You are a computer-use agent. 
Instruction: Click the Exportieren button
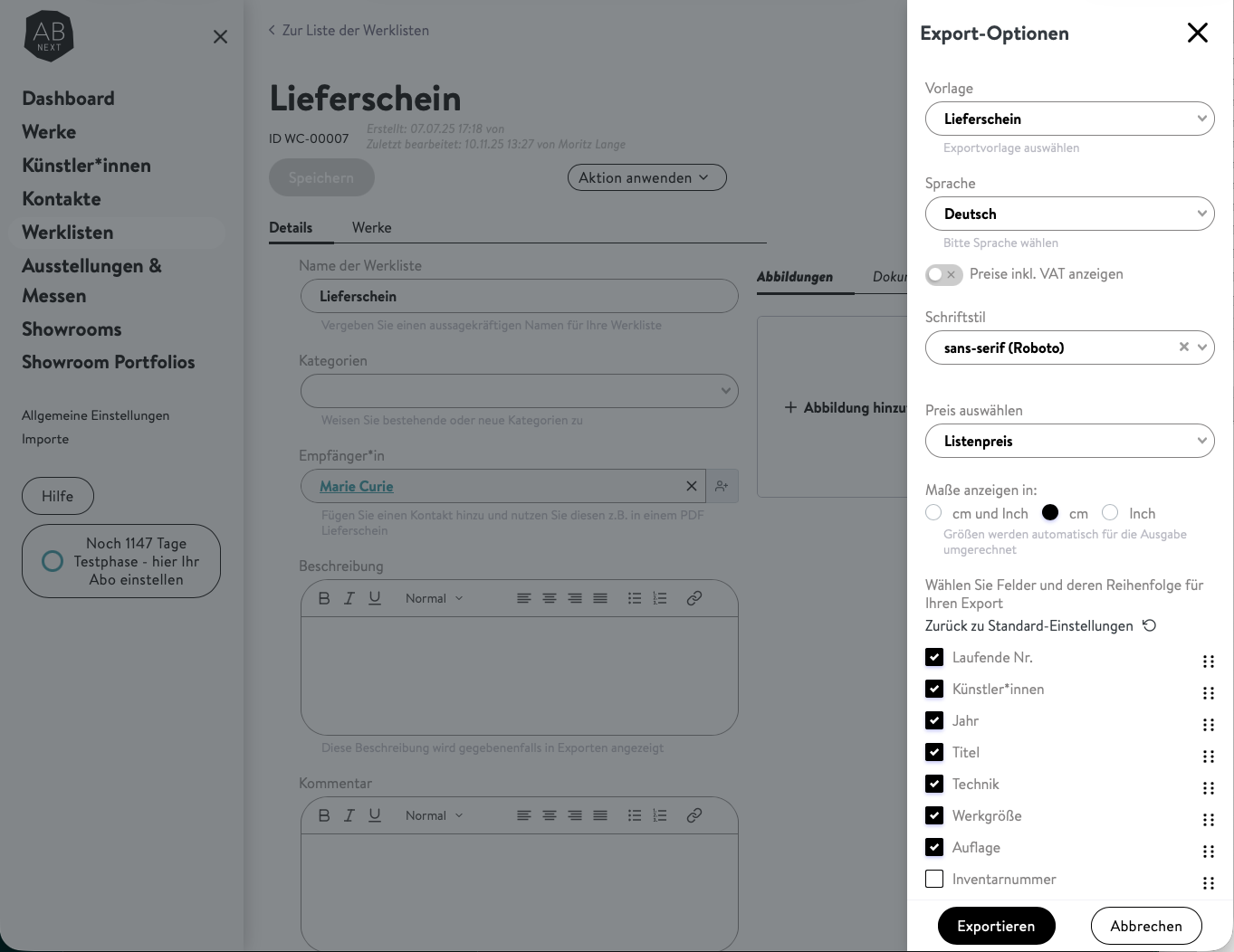(x=996, y=926)
